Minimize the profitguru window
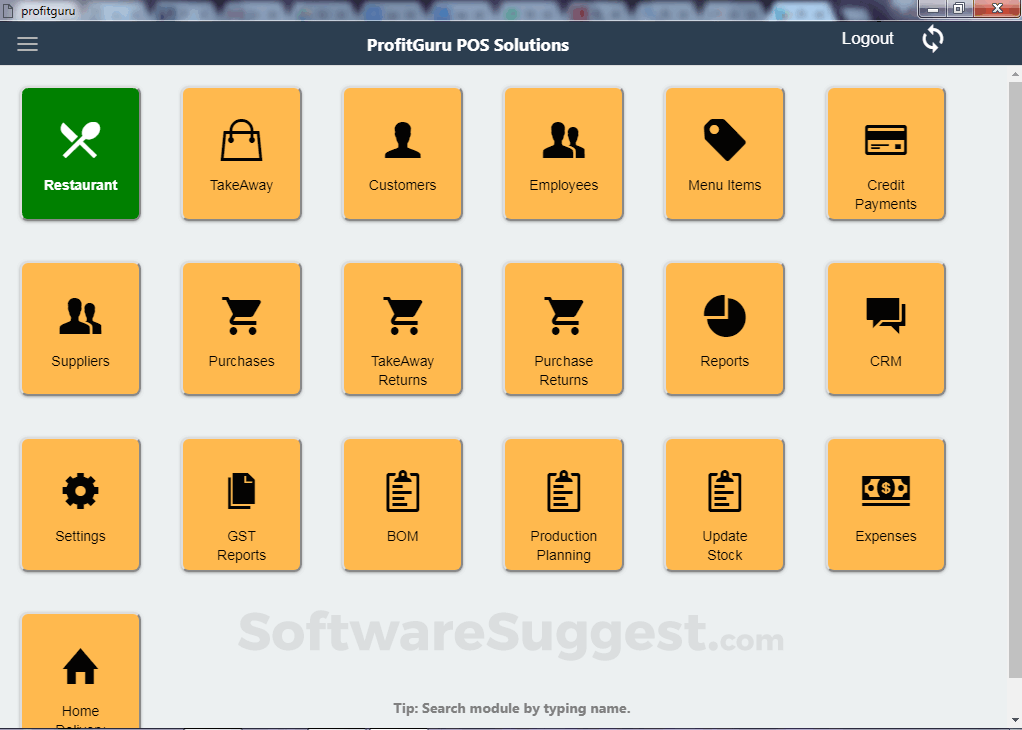Viewport: 1022px width, 730px height. (933, 8)
